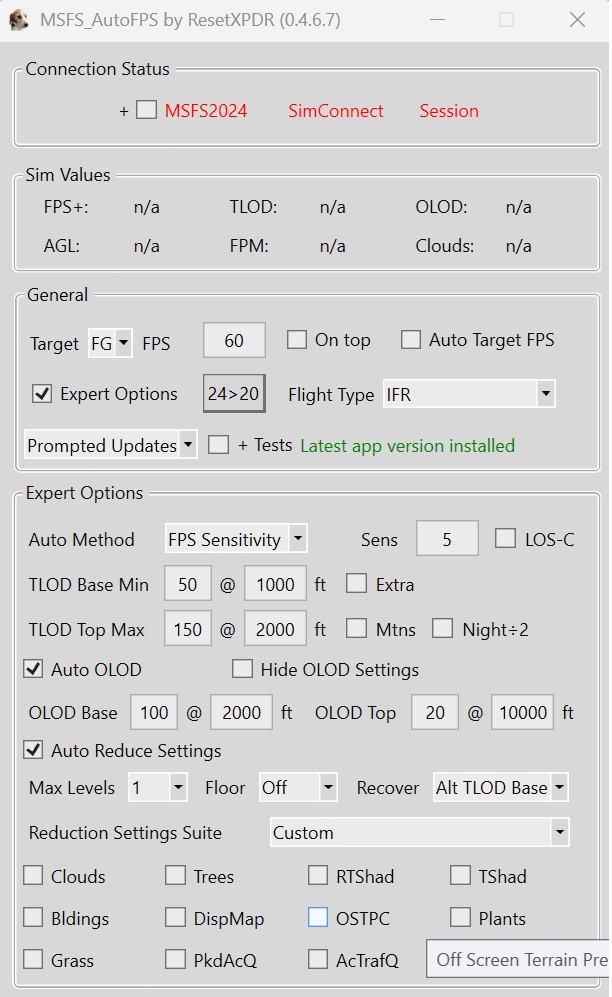Tick the OSTPC checkbox
This screenshot has height=997, width=612.
point(318,918)
